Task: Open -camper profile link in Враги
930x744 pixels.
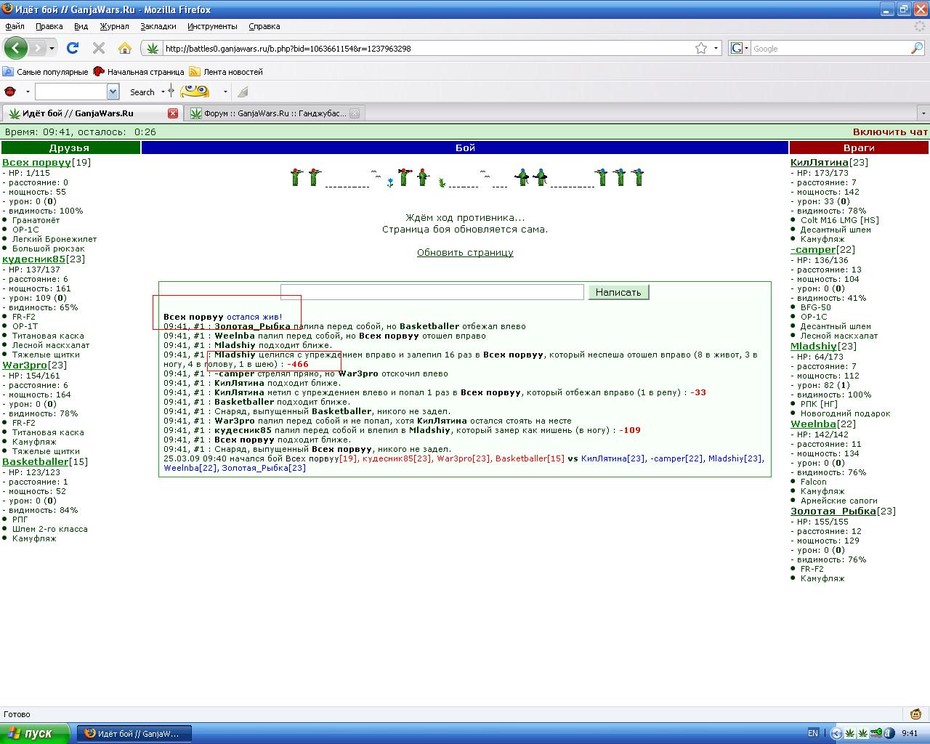Action: click(813, 249)
